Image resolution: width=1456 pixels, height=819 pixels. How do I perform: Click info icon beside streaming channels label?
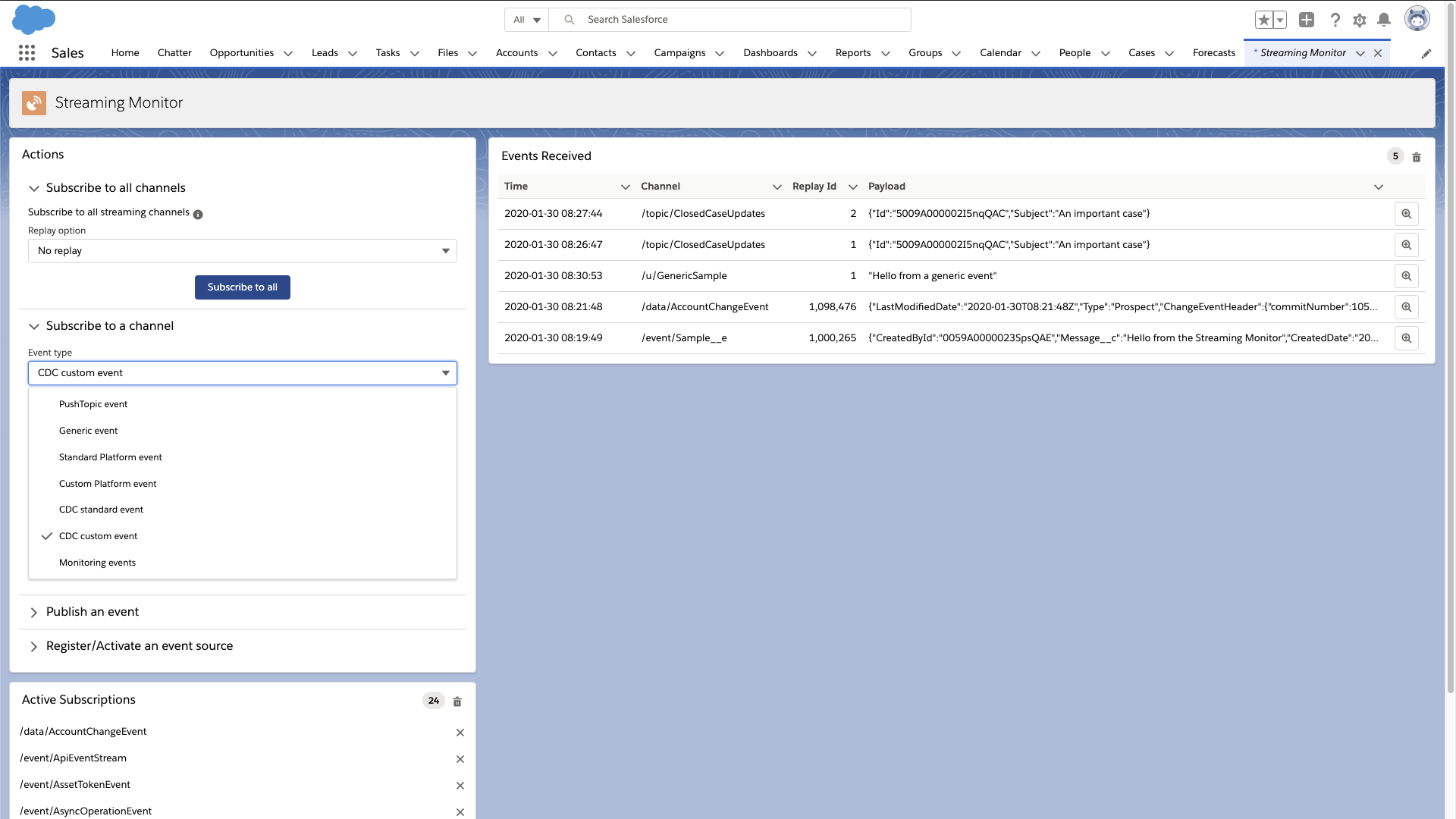click(198, 215)
